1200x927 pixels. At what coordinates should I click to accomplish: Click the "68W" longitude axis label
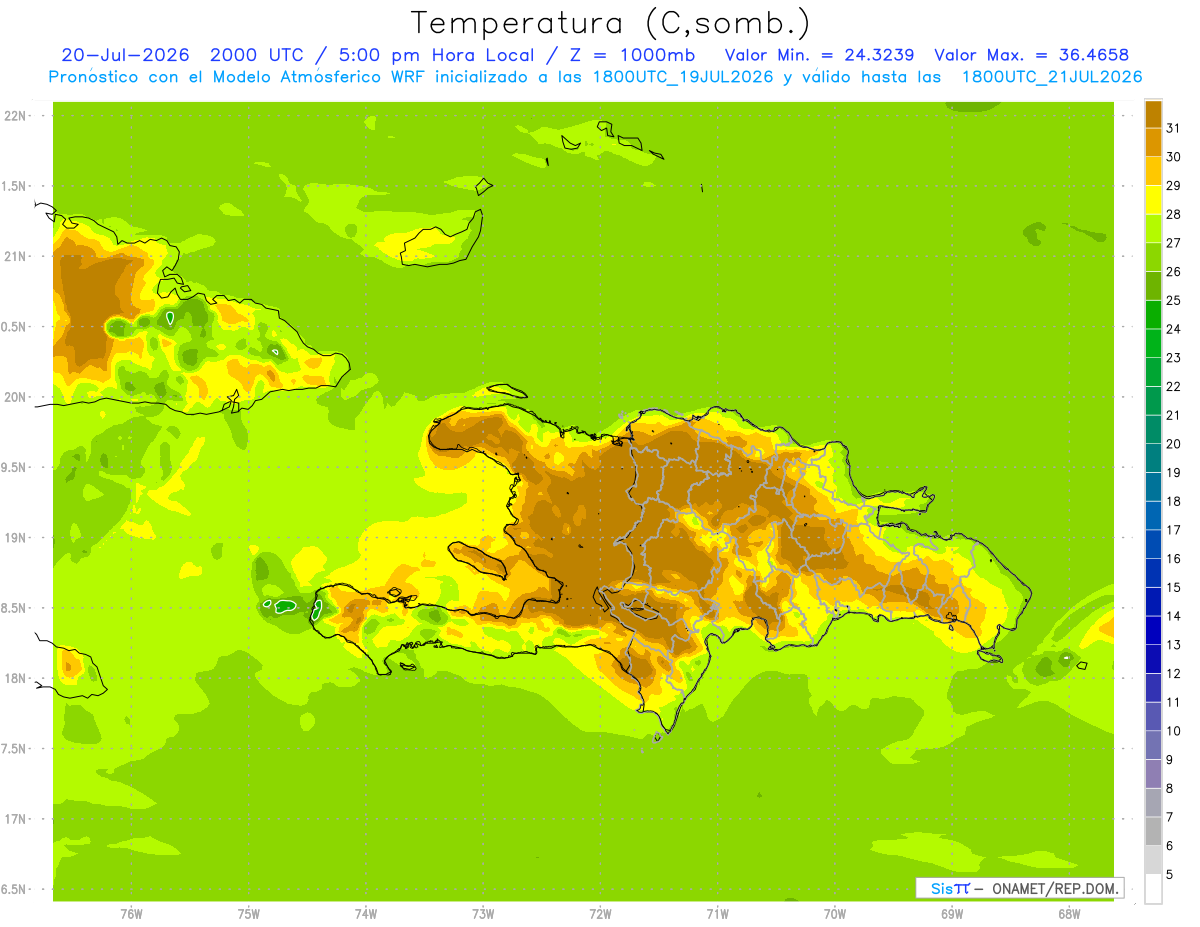coord(1069,914)
